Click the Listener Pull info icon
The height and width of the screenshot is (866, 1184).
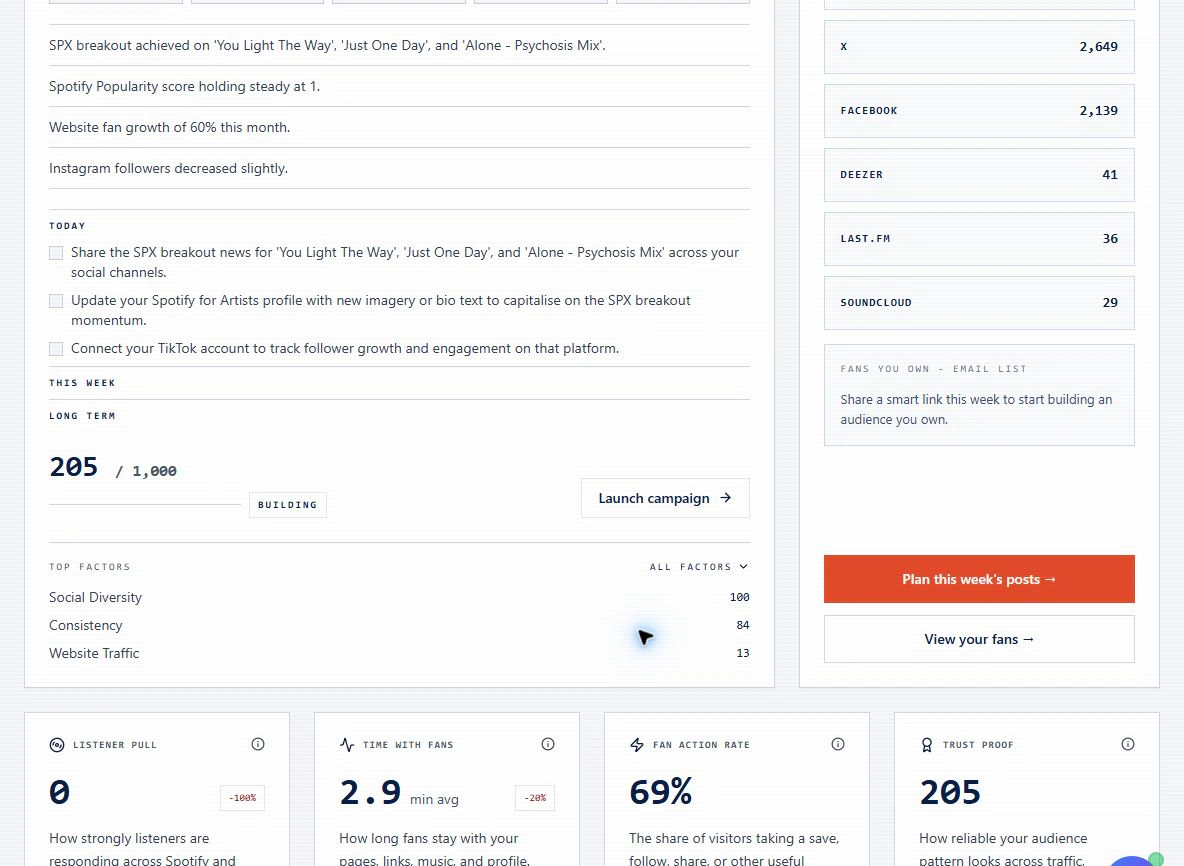(x=257, y=744)
